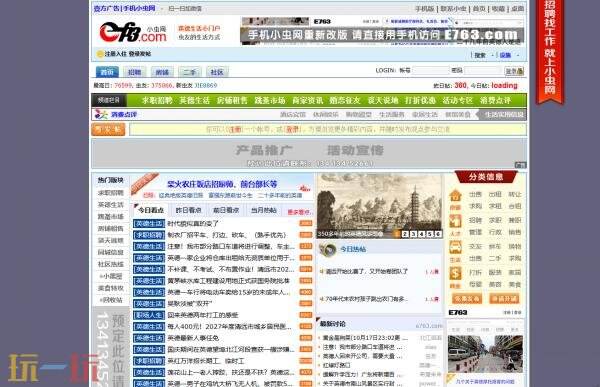This screenshot has height=387, width=600.
Task: Switch to the 前日看点 tab
Action: [x=226, y=210]
